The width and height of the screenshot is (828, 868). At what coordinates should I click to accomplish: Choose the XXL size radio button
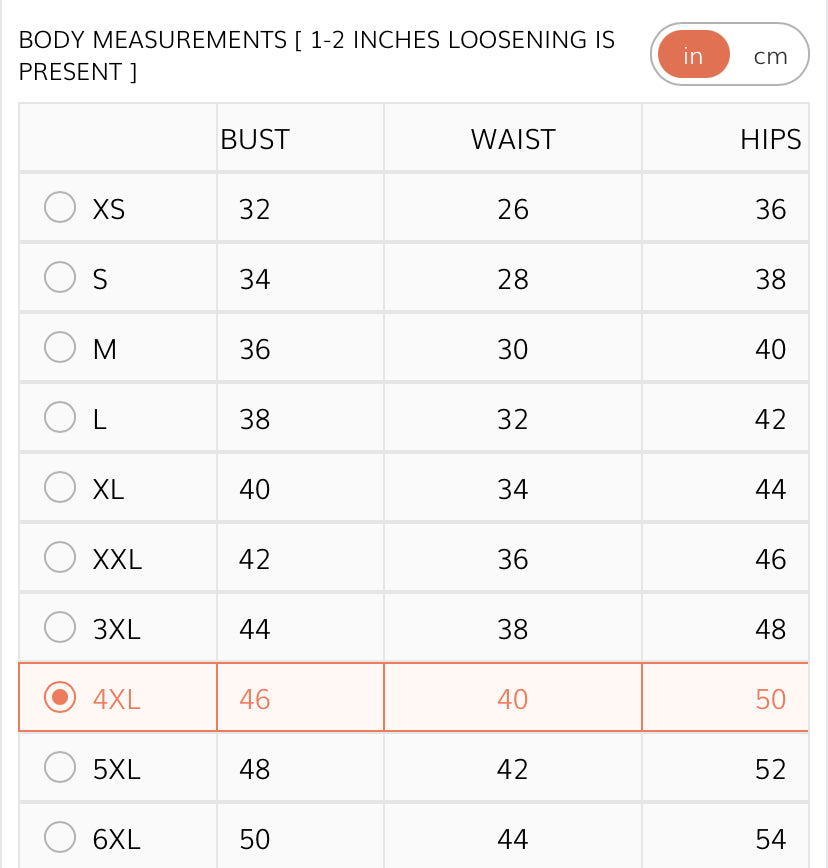click(60, 557)
